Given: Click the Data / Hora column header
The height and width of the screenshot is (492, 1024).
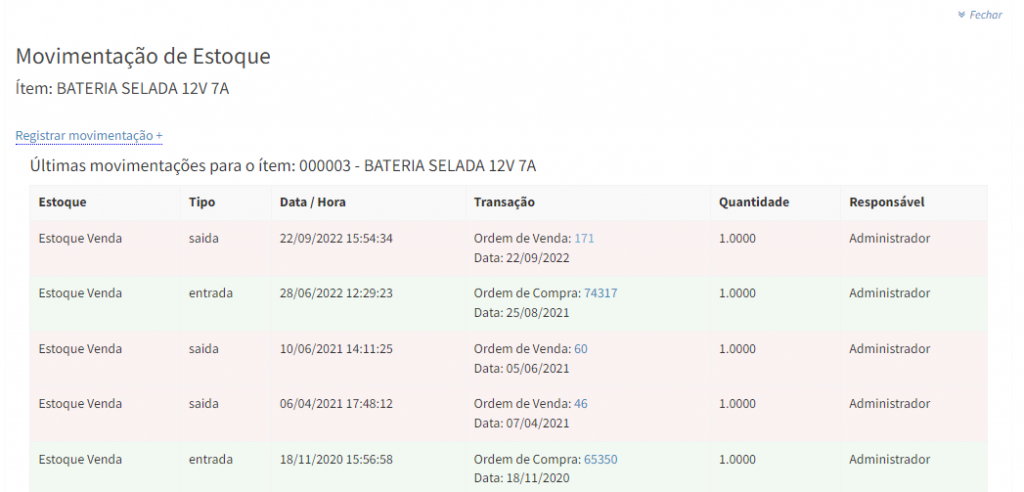Looking at the screenshot, I should point(313,202).
